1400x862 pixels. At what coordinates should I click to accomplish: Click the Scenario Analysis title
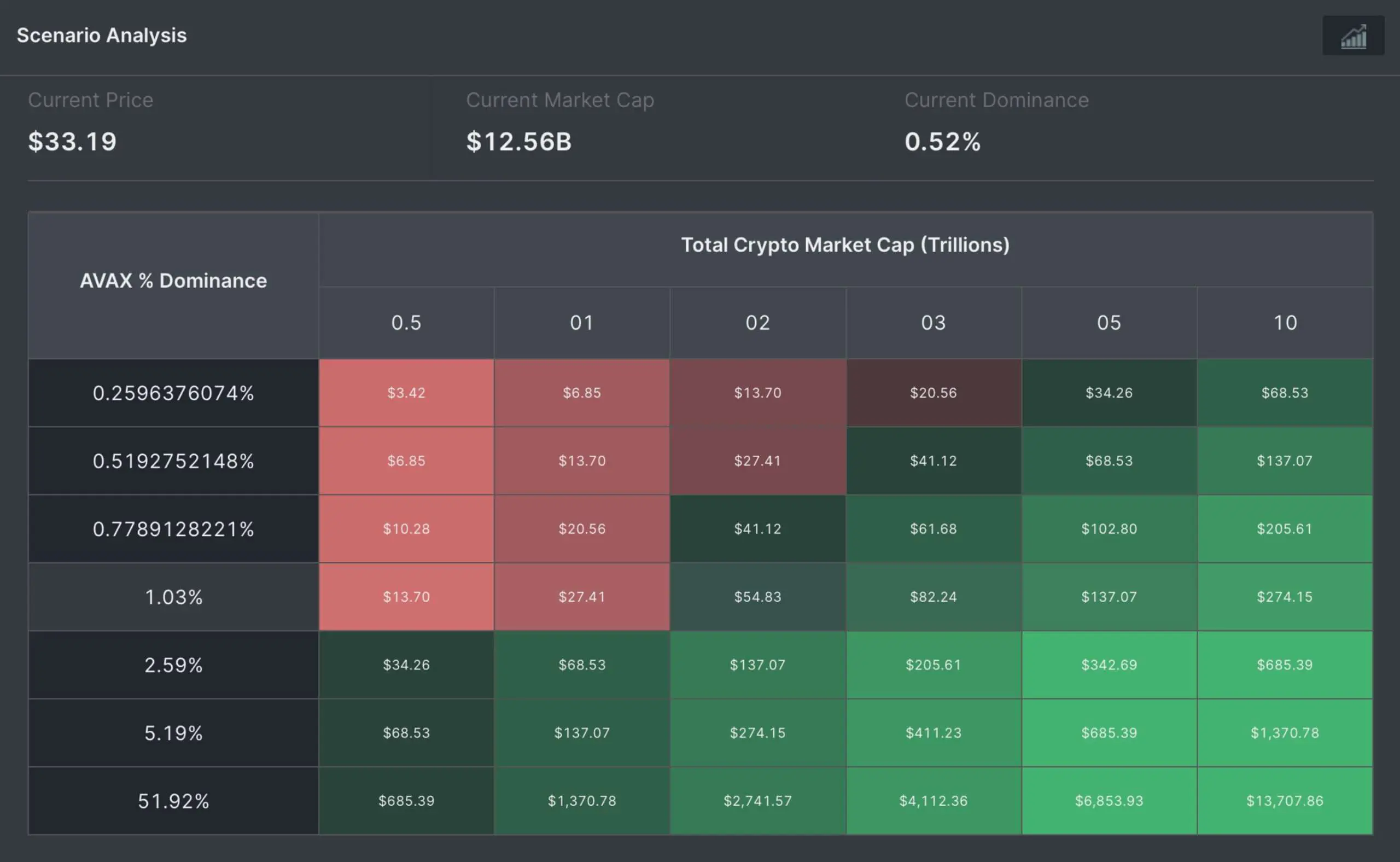coord(102,36)
